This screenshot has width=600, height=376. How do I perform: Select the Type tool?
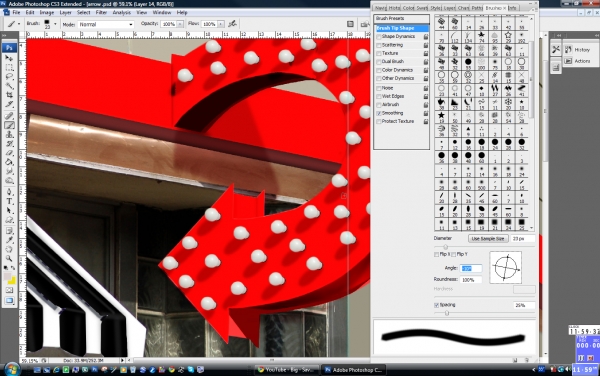[9, 201]
